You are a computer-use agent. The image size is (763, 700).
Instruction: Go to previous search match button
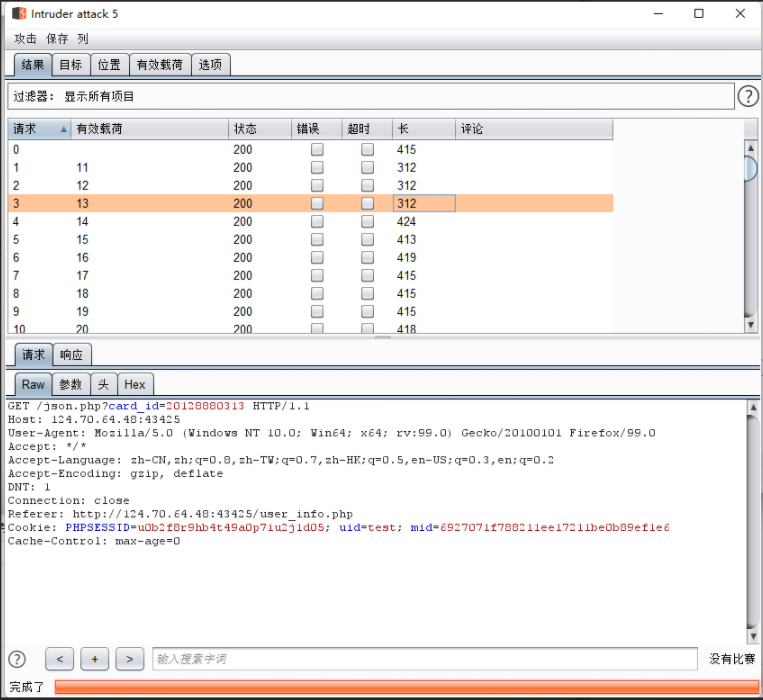coord(59,659)
